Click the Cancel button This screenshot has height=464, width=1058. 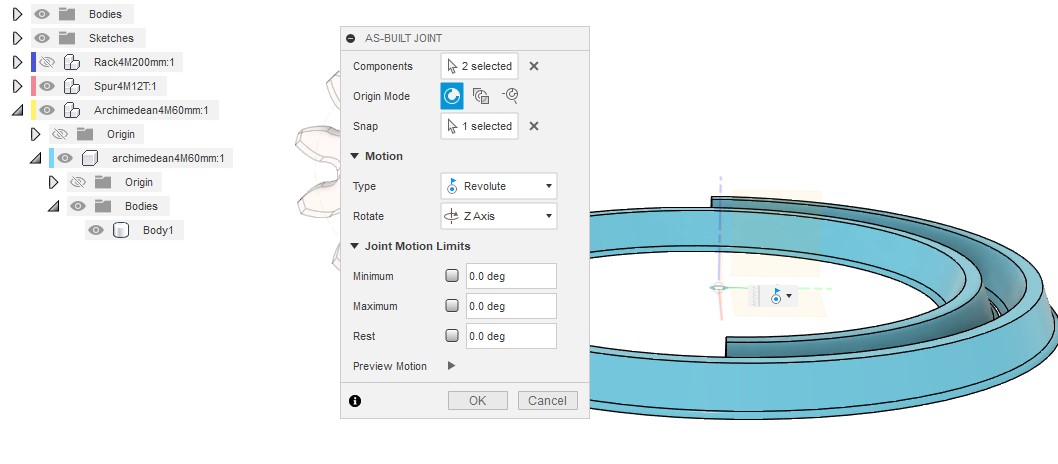click(547, 400)
